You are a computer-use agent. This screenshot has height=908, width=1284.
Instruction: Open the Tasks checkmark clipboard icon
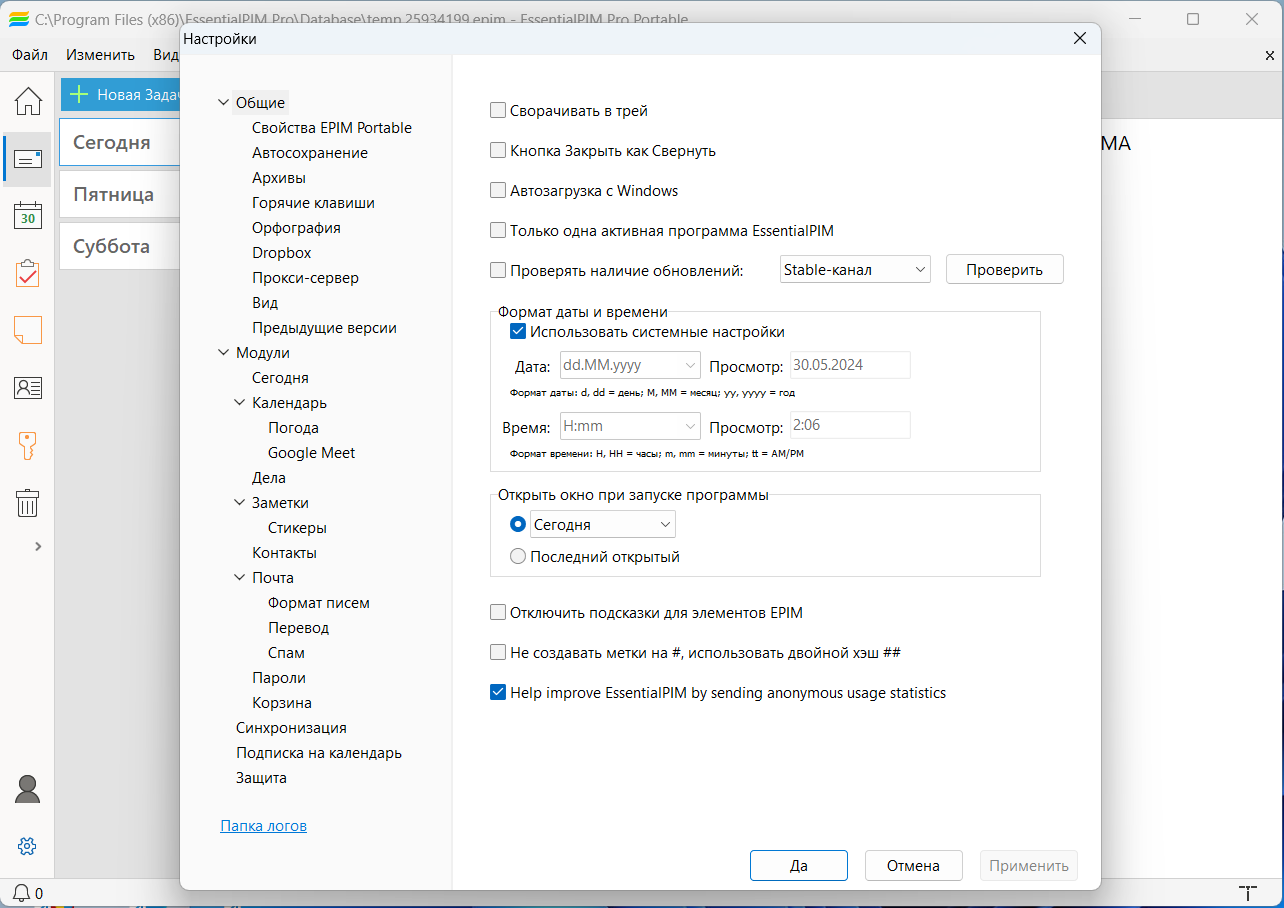click(x=28, y=273)
